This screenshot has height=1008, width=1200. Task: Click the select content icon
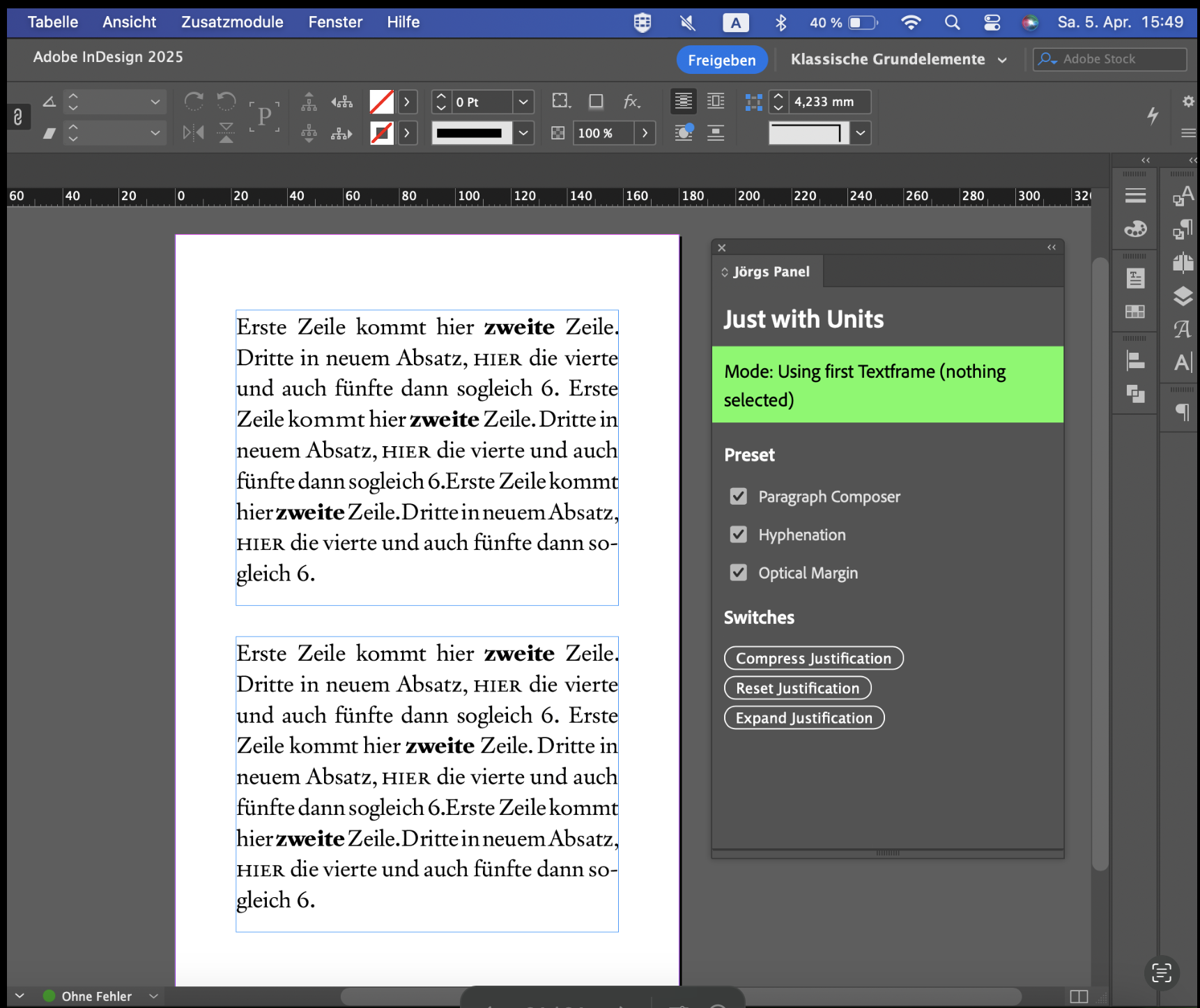point(309,132)
